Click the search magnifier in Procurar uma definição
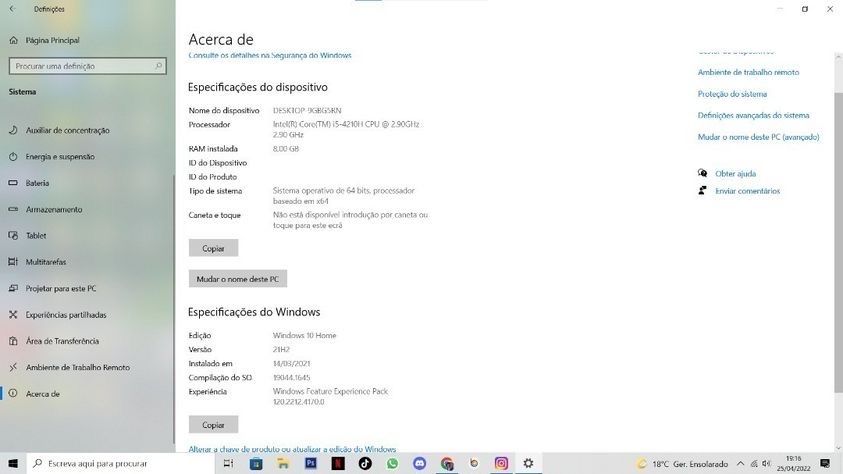Image resolution: width=843 pixels, height=474 pixels. click(x=158, y=66)
